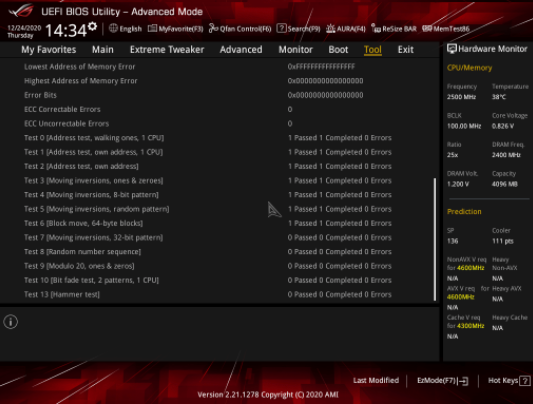533x404 pixels.
Task: Click Test 13 result '0 Passed 0 Completed'
Action: click(325, 295)
